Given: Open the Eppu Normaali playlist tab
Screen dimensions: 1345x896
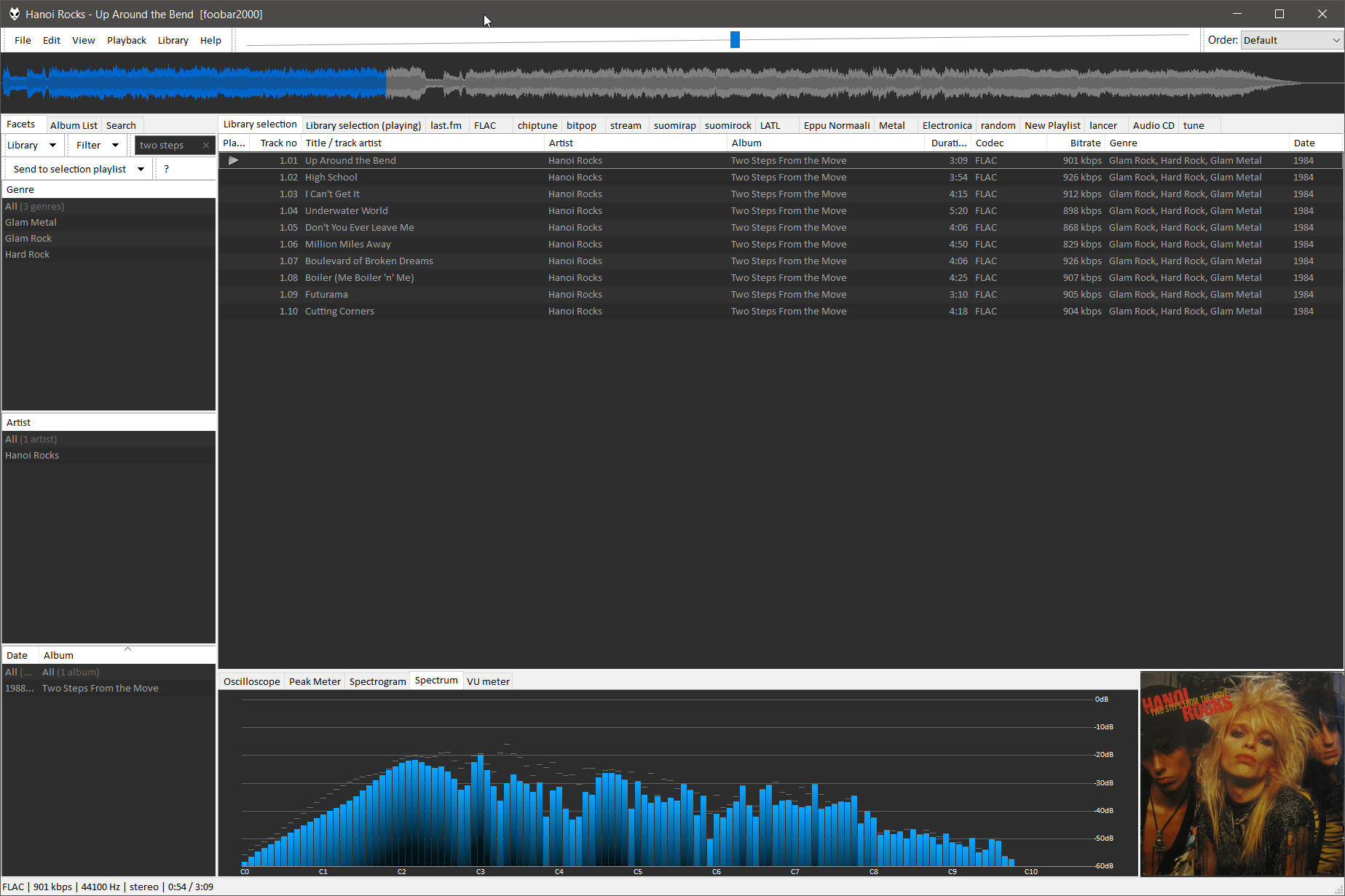Looking at the screenshot, I should (x=837, y=125).
